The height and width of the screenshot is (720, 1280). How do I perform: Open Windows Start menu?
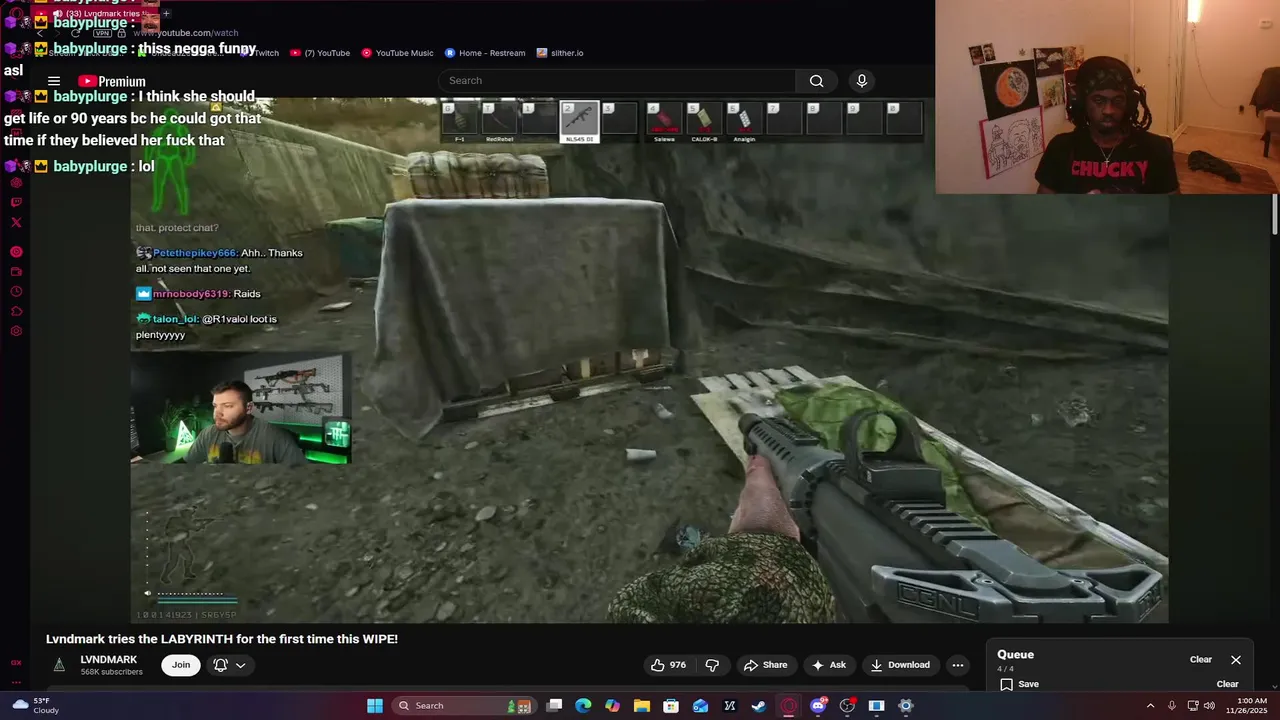(x=375, y=706)
